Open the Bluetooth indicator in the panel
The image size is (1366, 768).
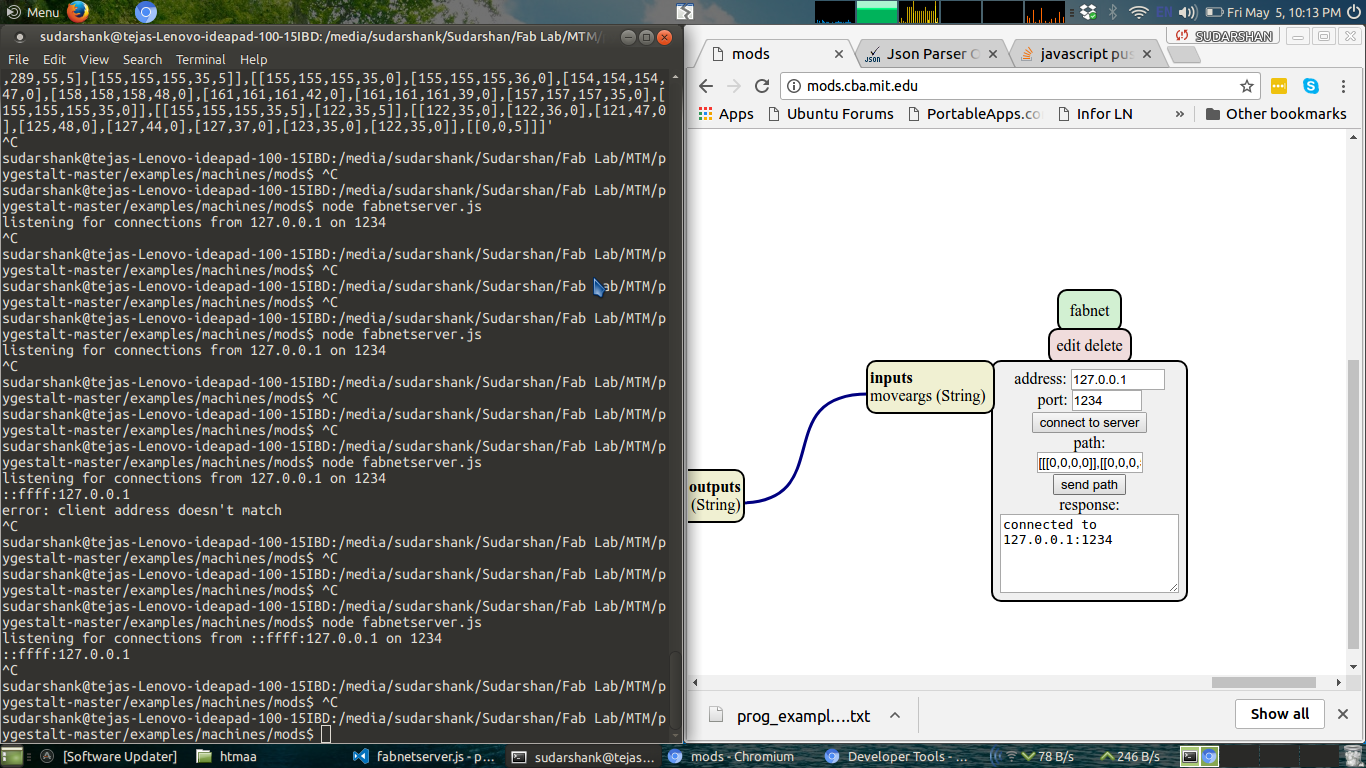click(x=1112, y=12)
